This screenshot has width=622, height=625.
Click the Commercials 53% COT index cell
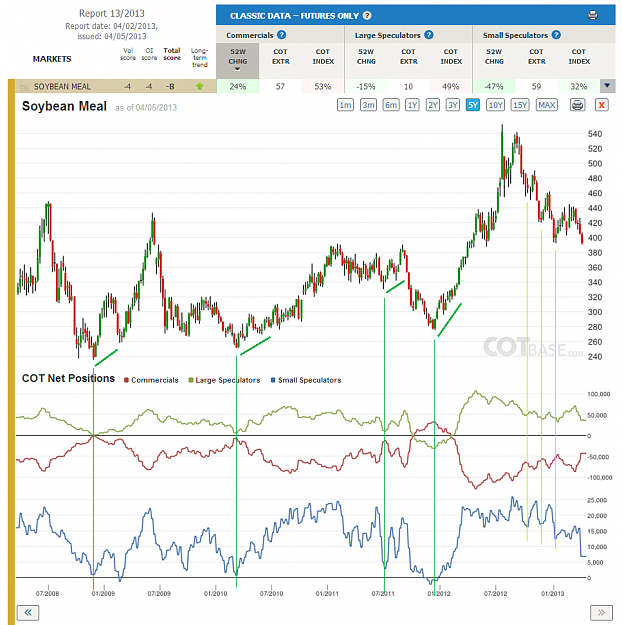[323, 86]
